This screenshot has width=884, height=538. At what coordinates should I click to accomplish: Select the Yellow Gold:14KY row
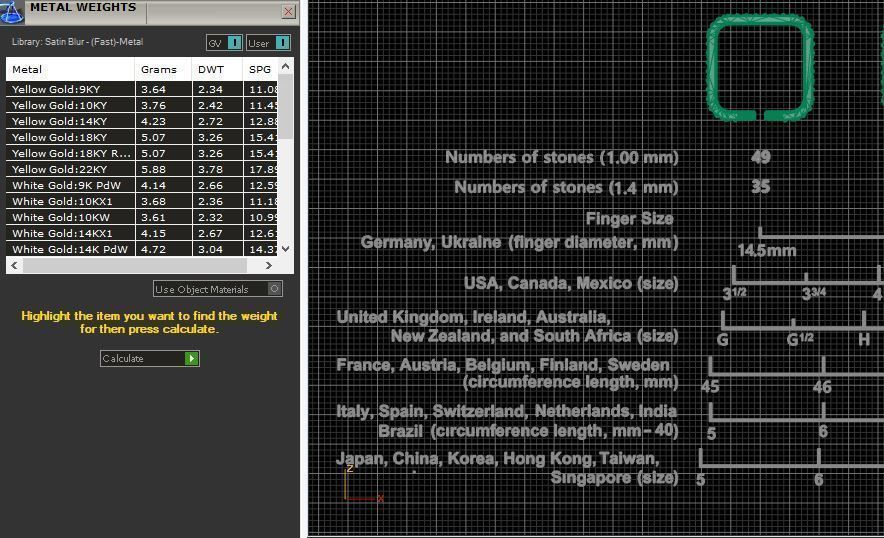(x=142, y=121)
